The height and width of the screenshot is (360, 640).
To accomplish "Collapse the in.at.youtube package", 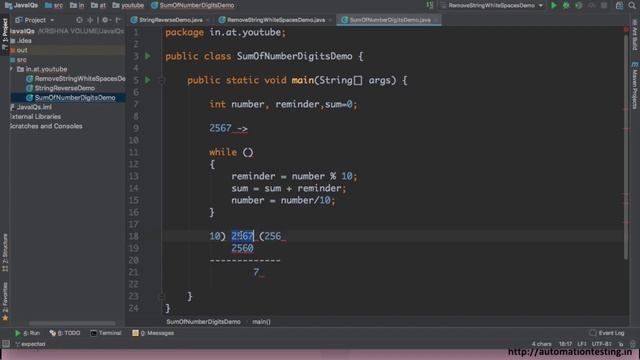I will tap(11, 69).
